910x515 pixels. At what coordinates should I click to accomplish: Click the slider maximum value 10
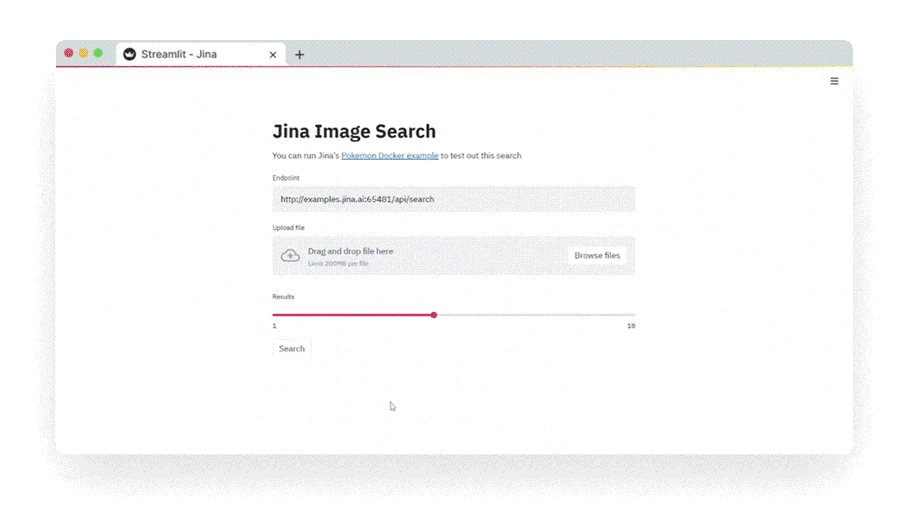(631, 326)
